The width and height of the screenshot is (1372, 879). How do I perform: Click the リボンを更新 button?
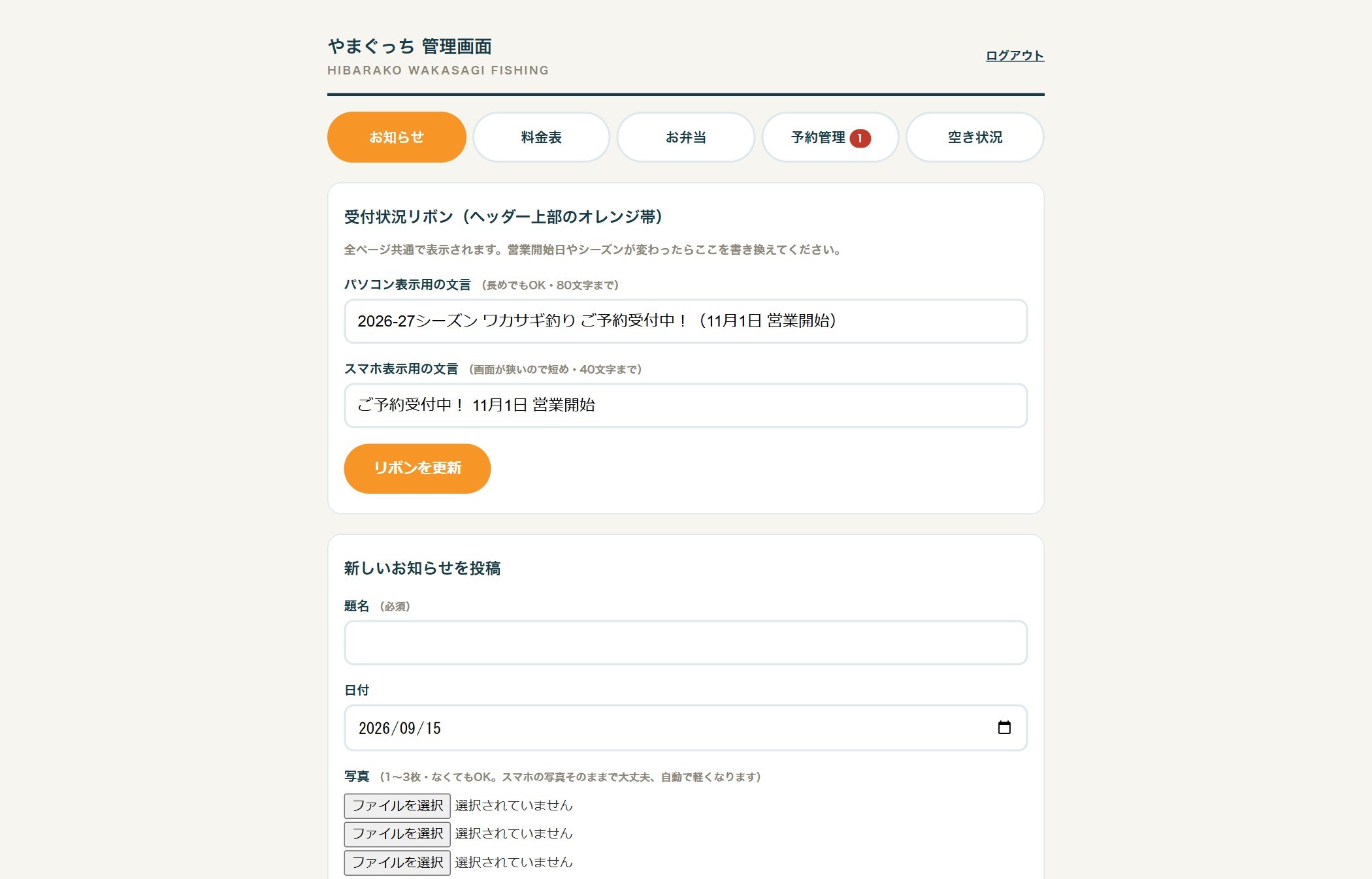pos(417,468)
